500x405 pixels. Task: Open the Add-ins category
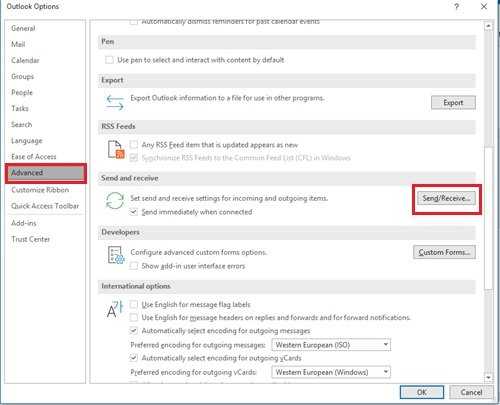[x=24, y=223]
